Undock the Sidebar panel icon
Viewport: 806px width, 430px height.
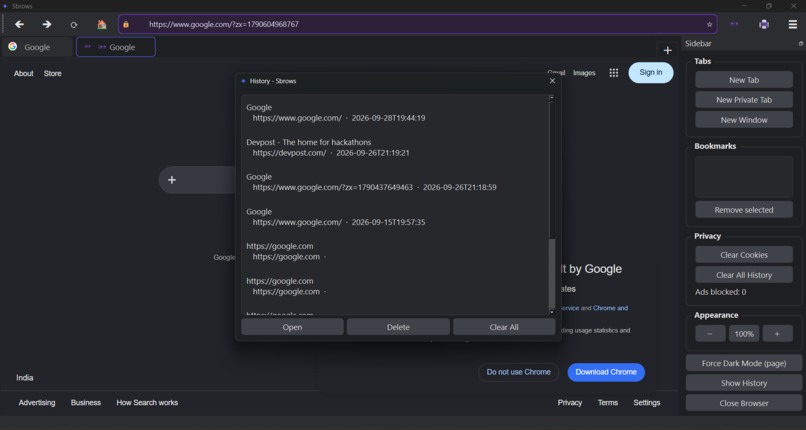tap(800, 44)
